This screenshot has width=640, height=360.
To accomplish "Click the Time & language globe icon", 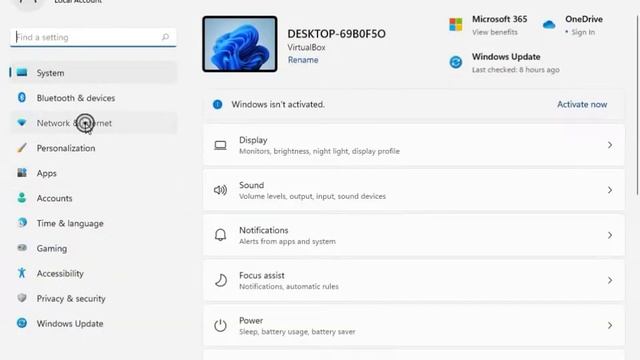I will click(x=22, y=223).
